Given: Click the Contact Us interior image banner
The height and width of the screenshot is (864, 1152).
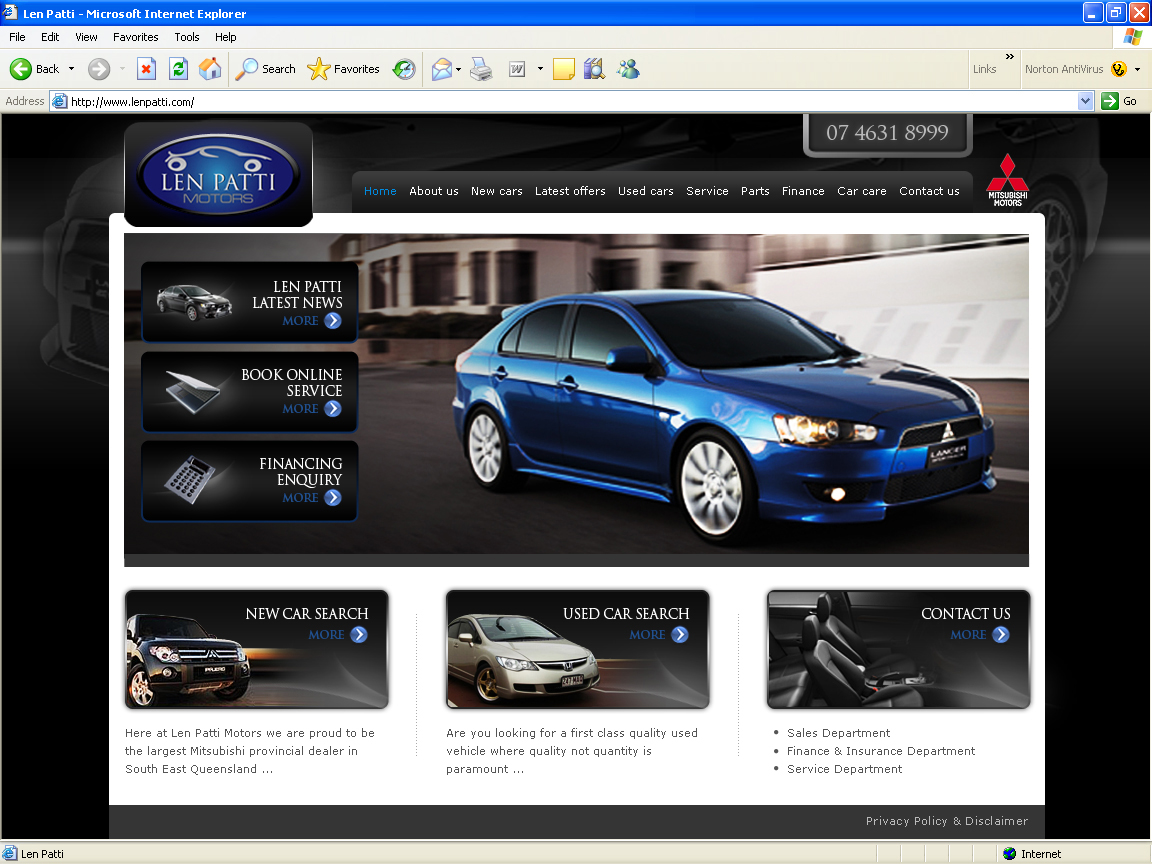Looking at the screenshot, I should (x=899, y=649).
